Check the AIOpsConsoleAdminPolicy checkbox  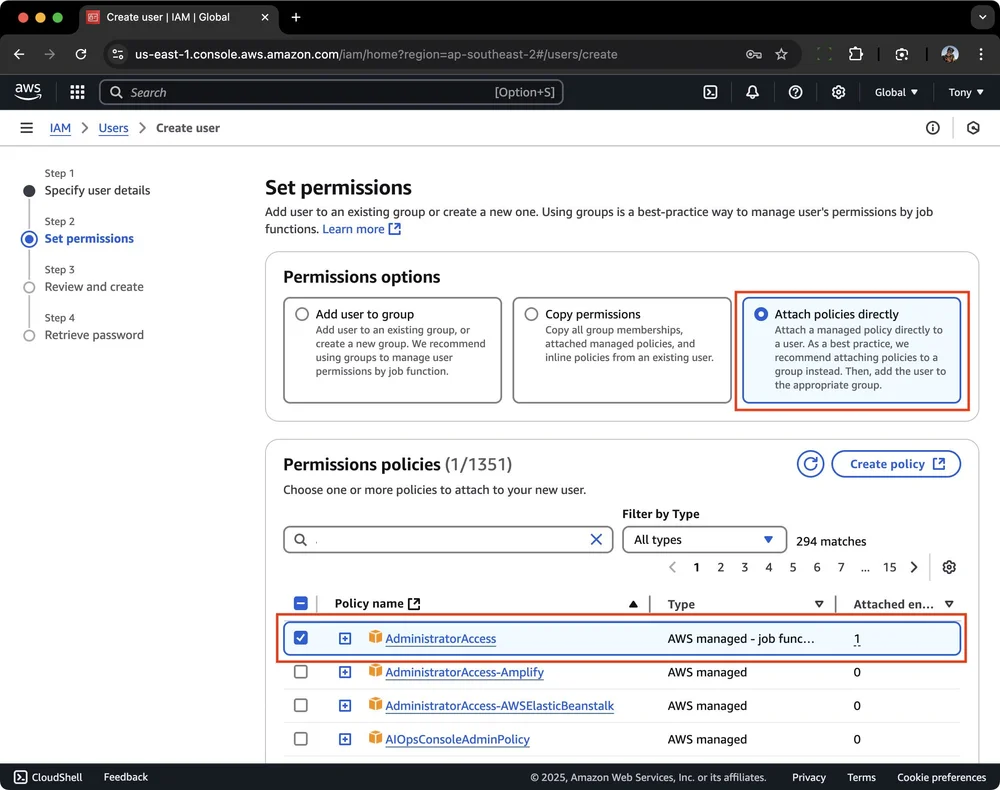point(300,738)
